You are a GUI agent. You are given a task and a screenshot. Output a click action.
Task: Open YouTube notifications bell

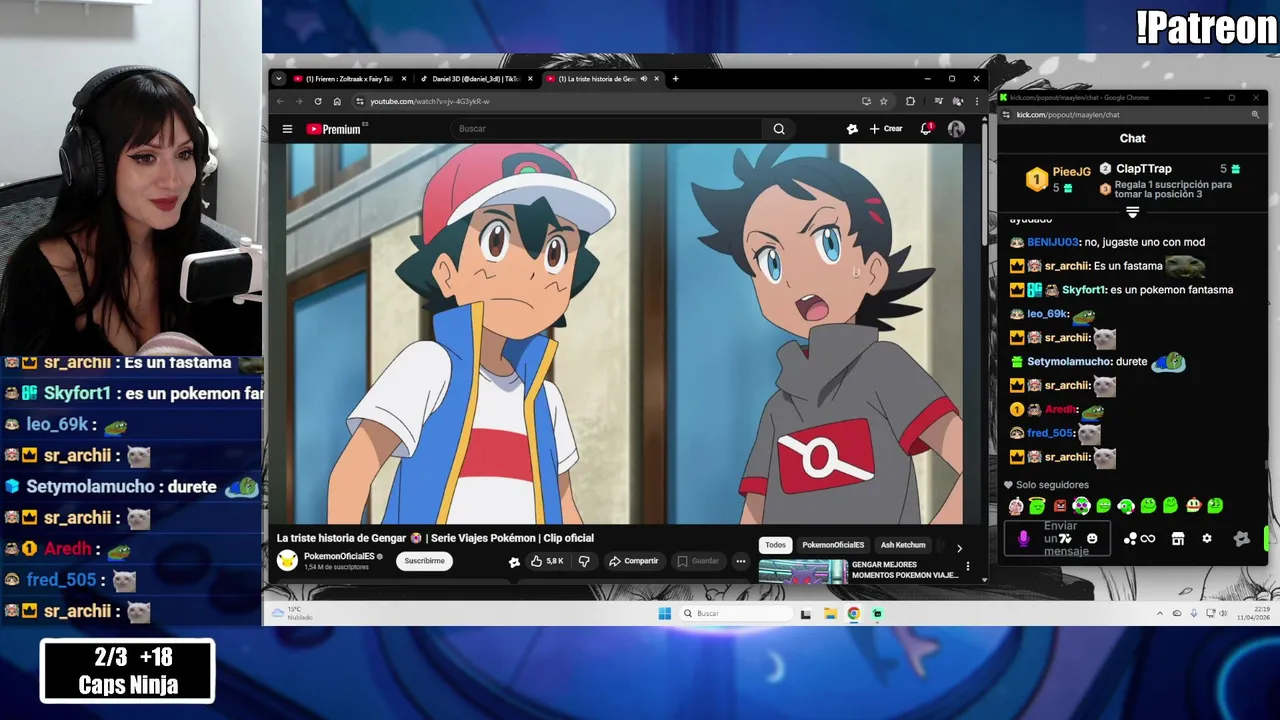pos(926,128)
